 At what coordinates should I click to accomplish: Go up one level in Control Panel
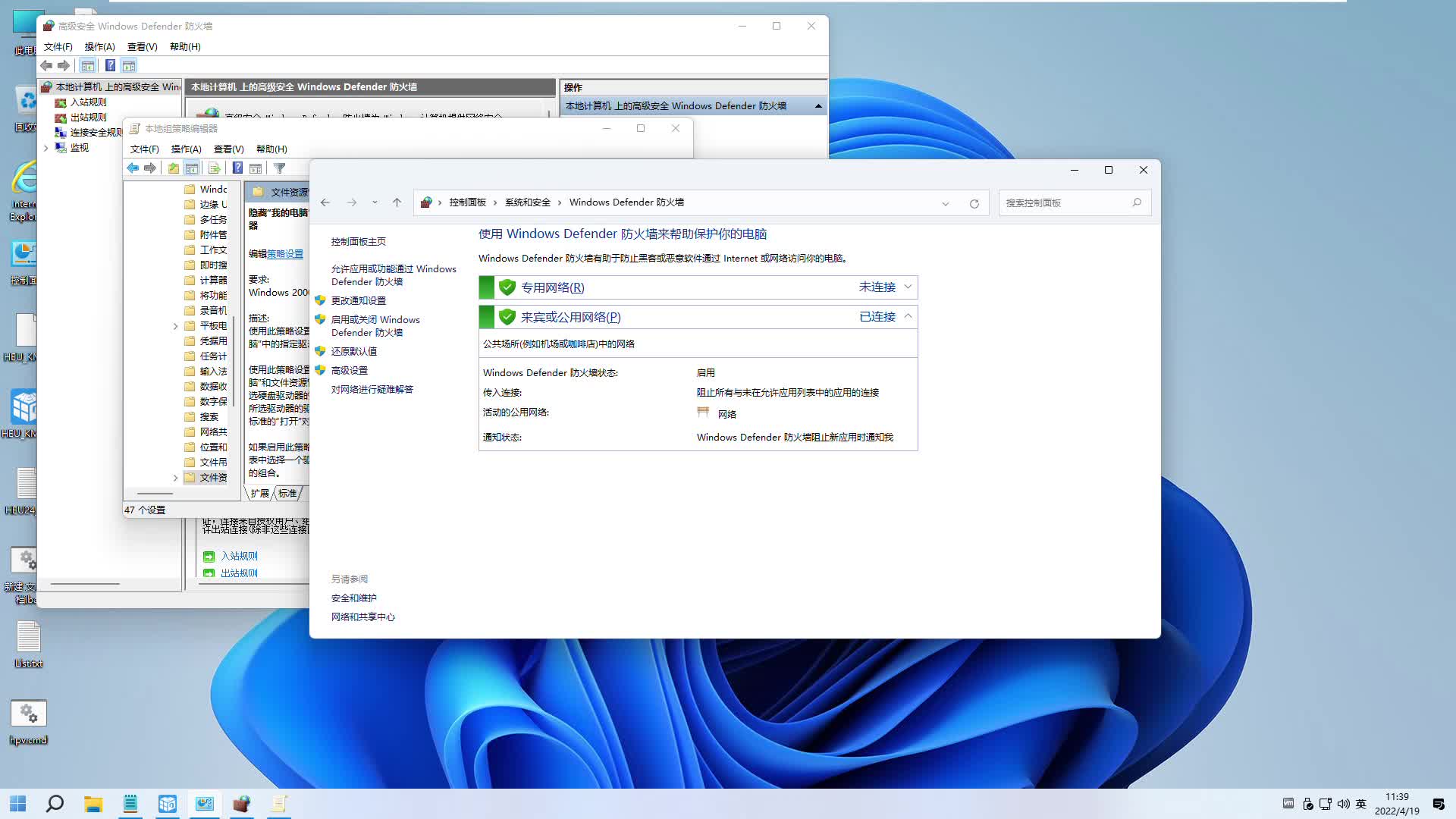(397, 202)
